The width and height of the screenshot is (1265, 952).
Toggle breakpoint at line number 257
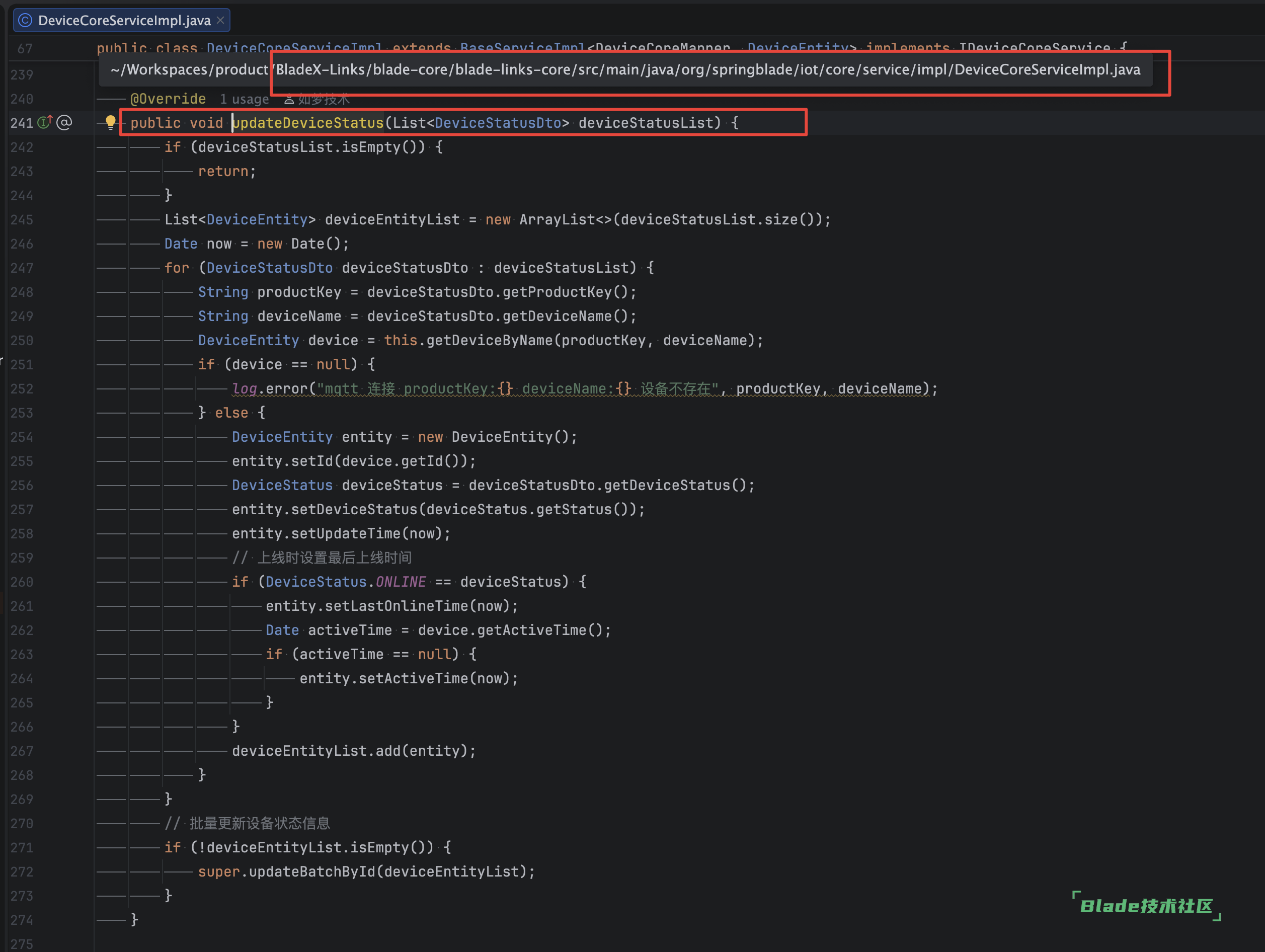point(22,509)
